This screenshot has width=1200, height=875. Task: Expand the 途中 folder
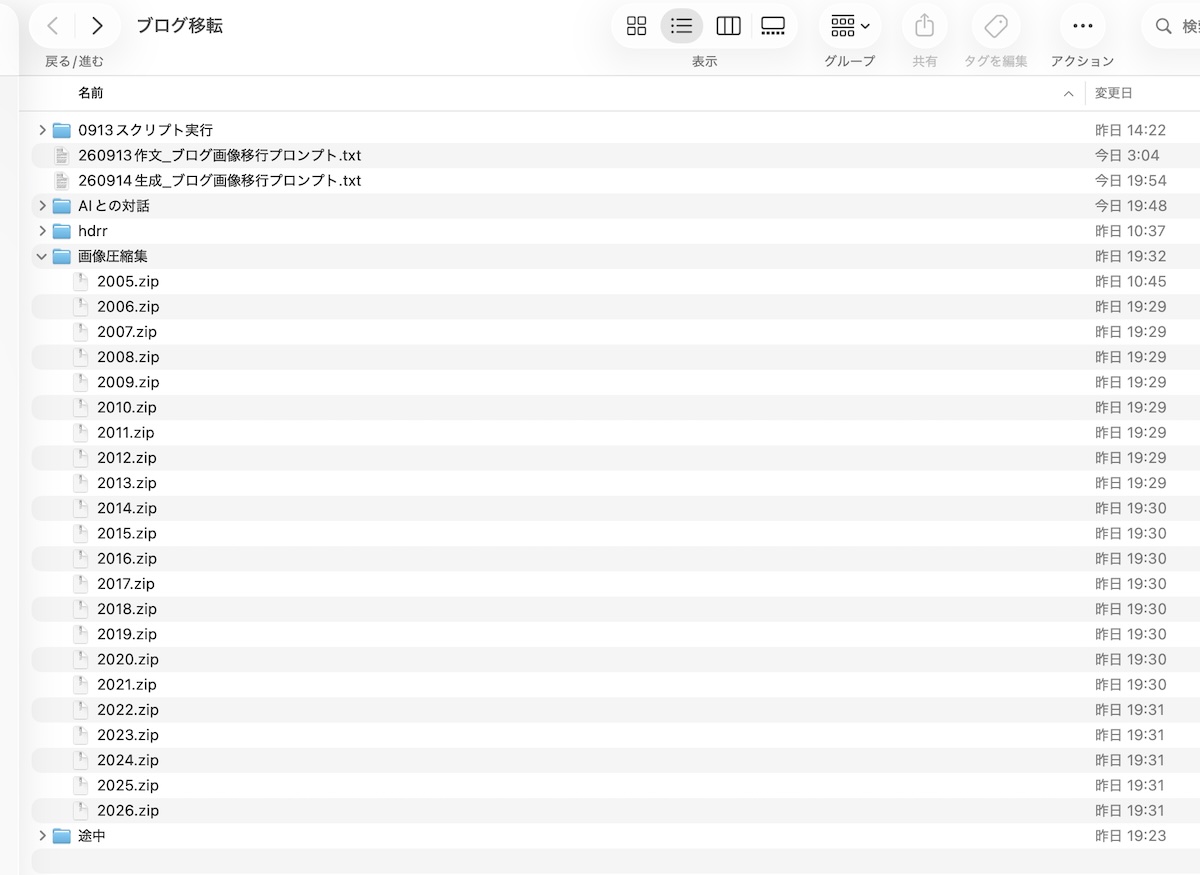(42, 836)
